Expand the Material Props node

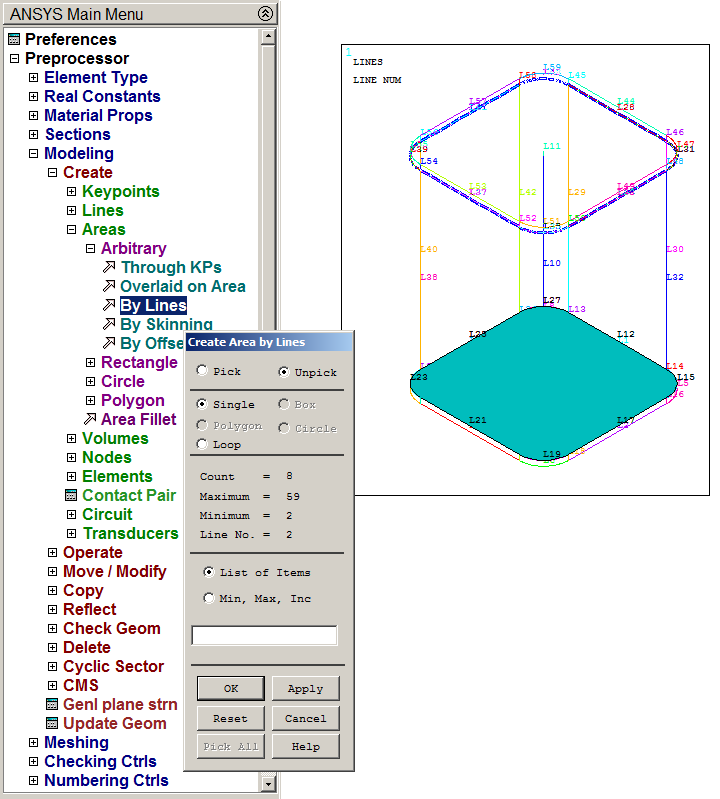pos(34,115)
